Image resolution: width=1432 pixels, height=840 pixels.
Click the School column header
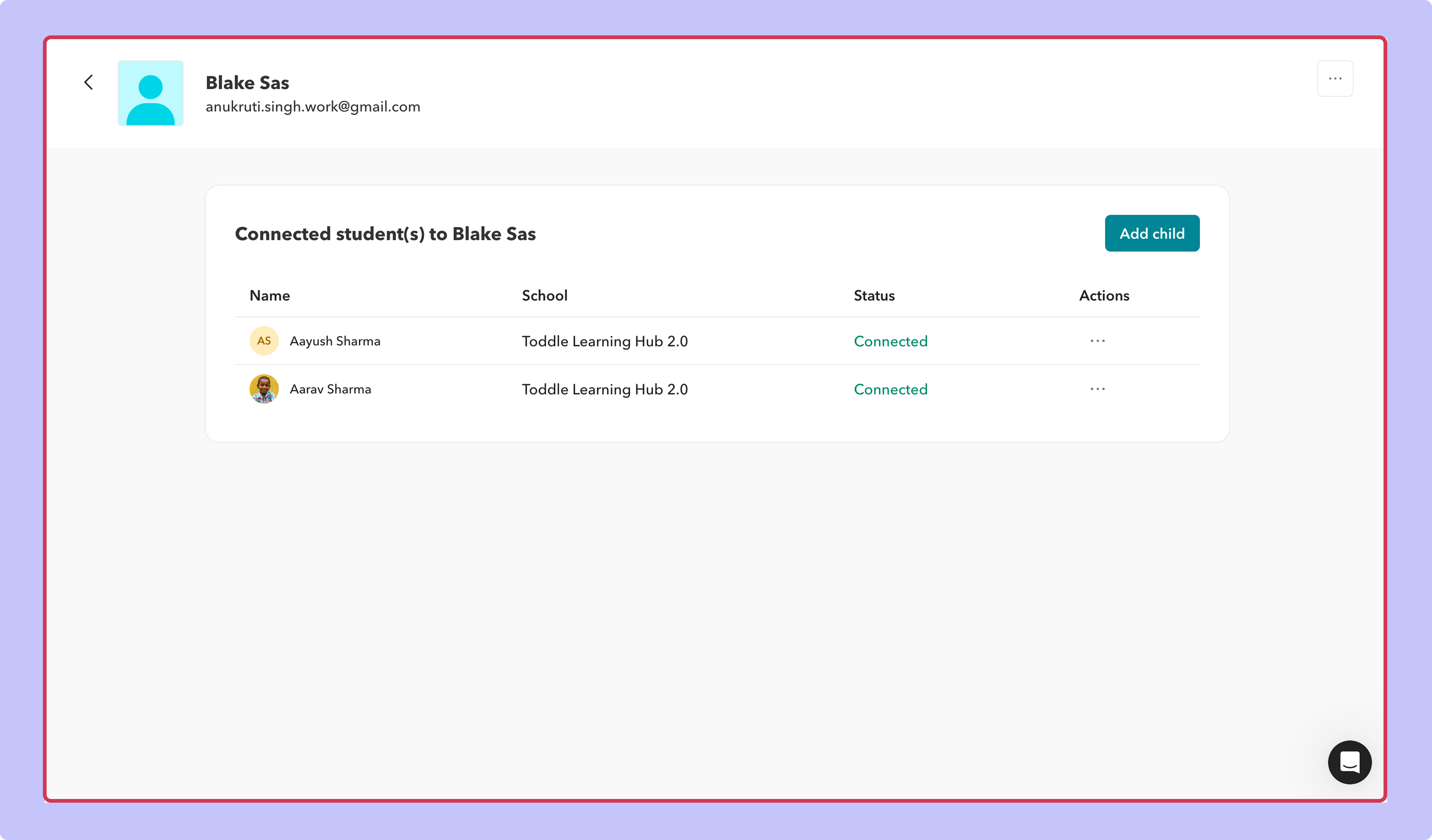tap(544, 296)
